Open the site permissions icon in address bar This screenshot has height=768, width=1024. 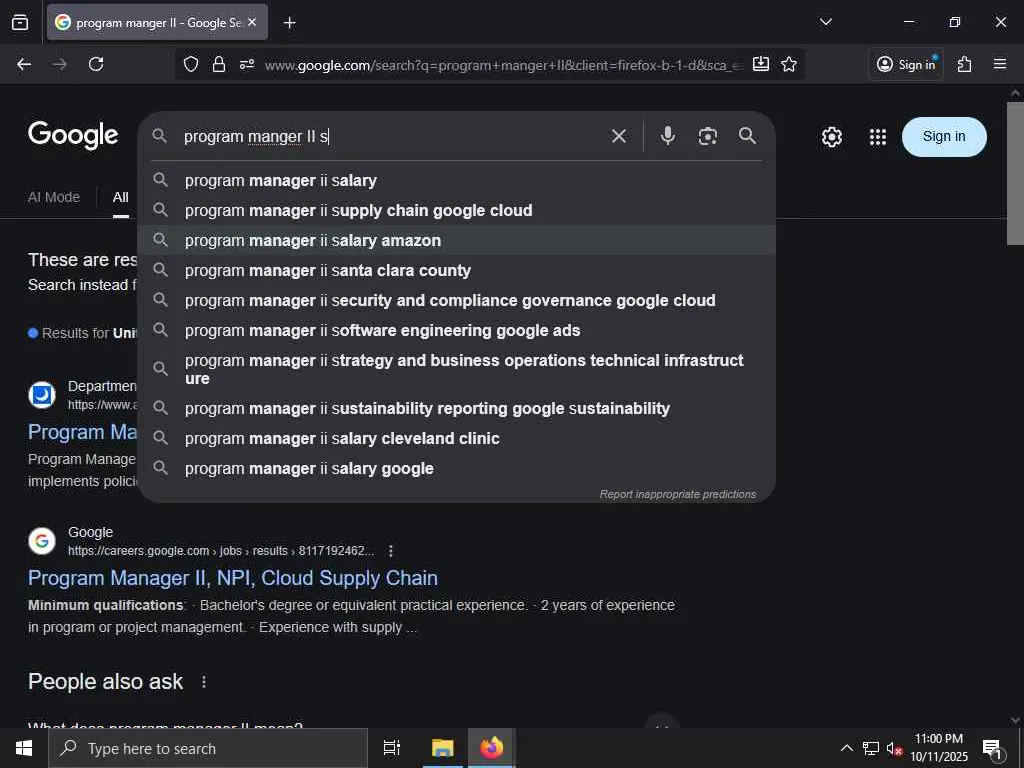tap(247, 64)
